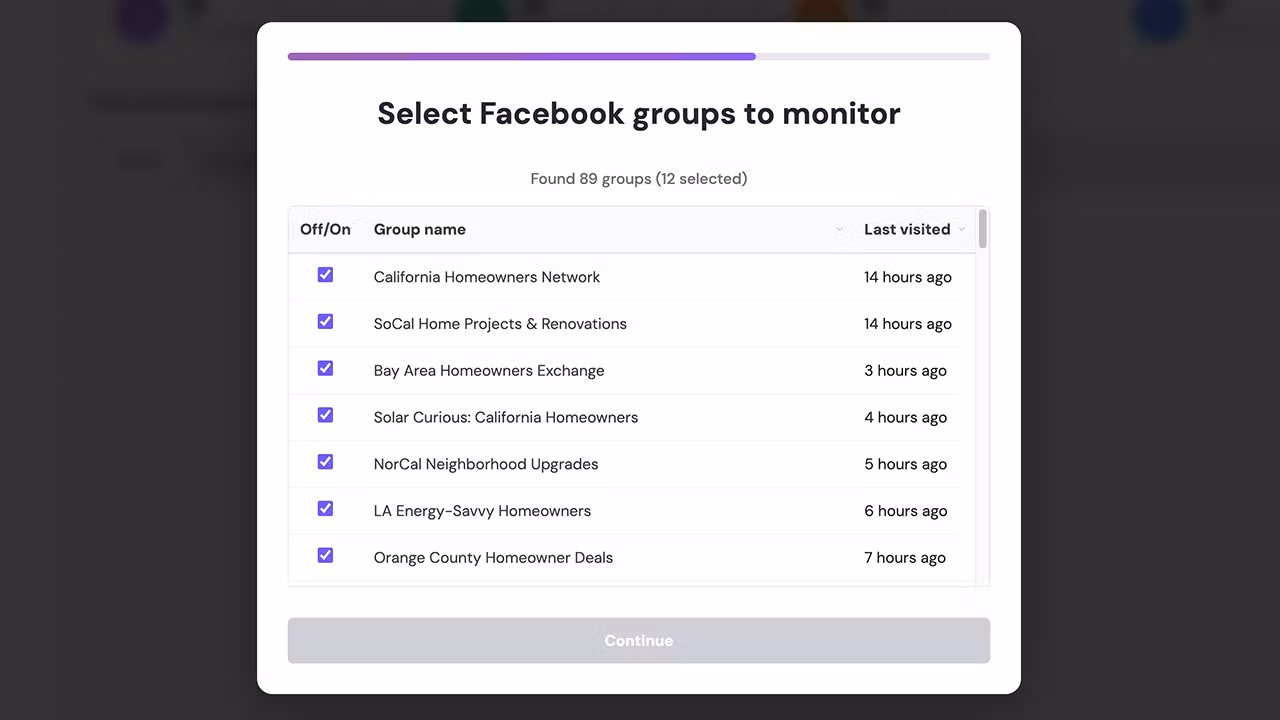Image resolution: width=1280 pixels, height=720 pixels.
Task: Uncheck California Homeowners Network checkbox
Action: click(x=325, y=275)
